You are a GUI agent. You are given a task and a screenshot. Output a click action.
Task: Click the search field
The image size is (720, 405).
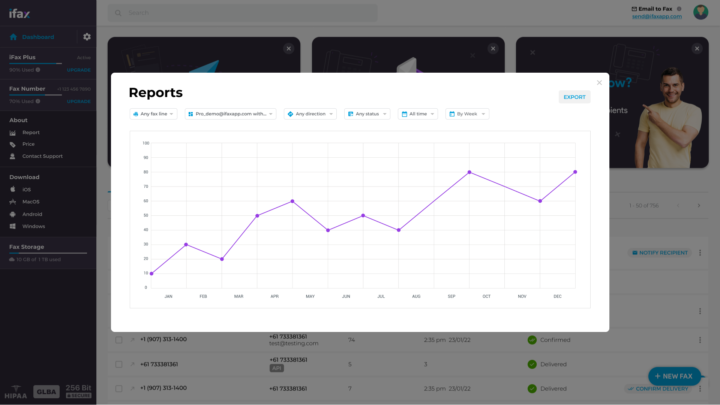[242, 13]
